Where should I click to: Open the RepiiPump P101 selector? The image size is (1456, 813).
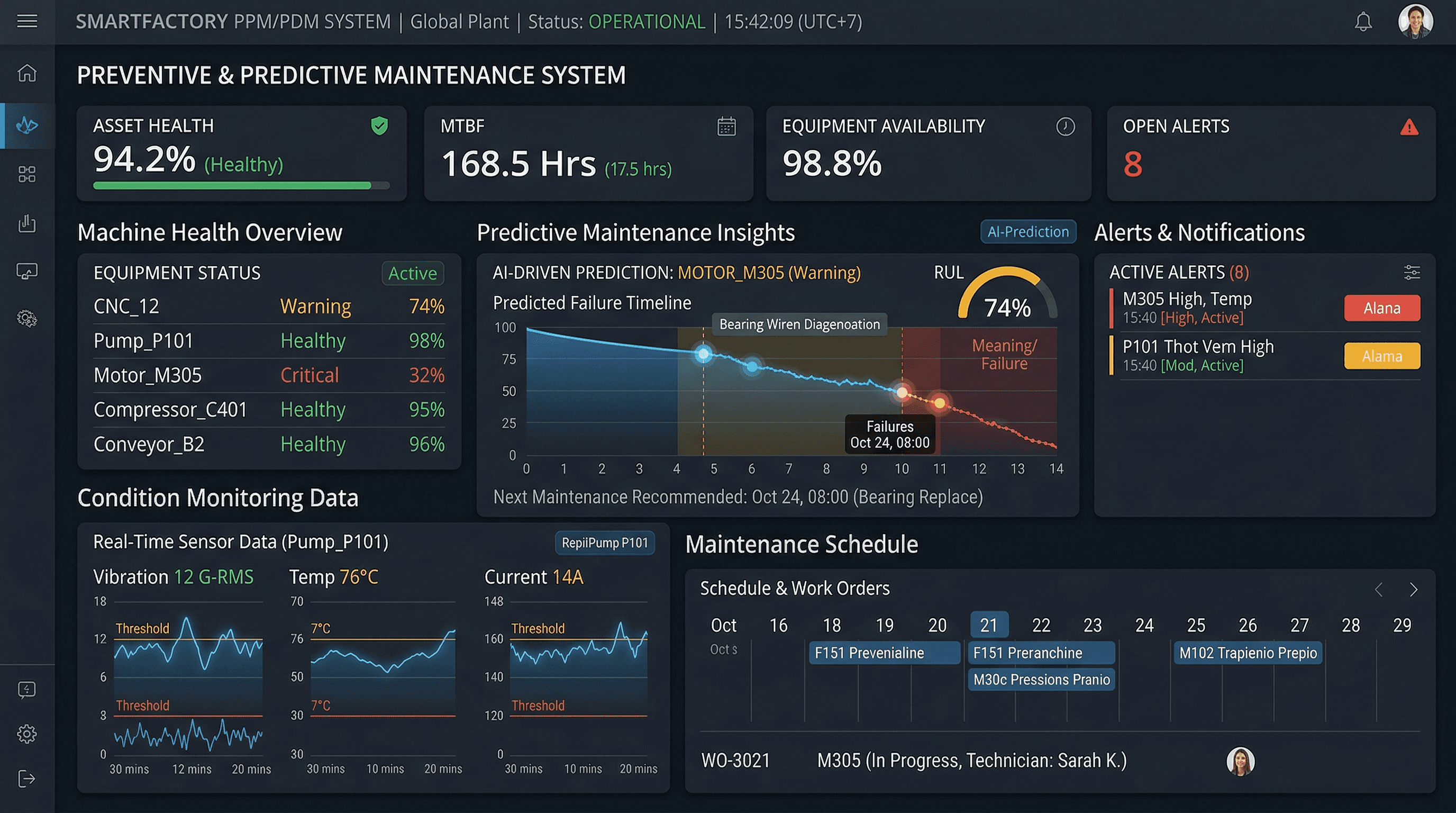604,543
